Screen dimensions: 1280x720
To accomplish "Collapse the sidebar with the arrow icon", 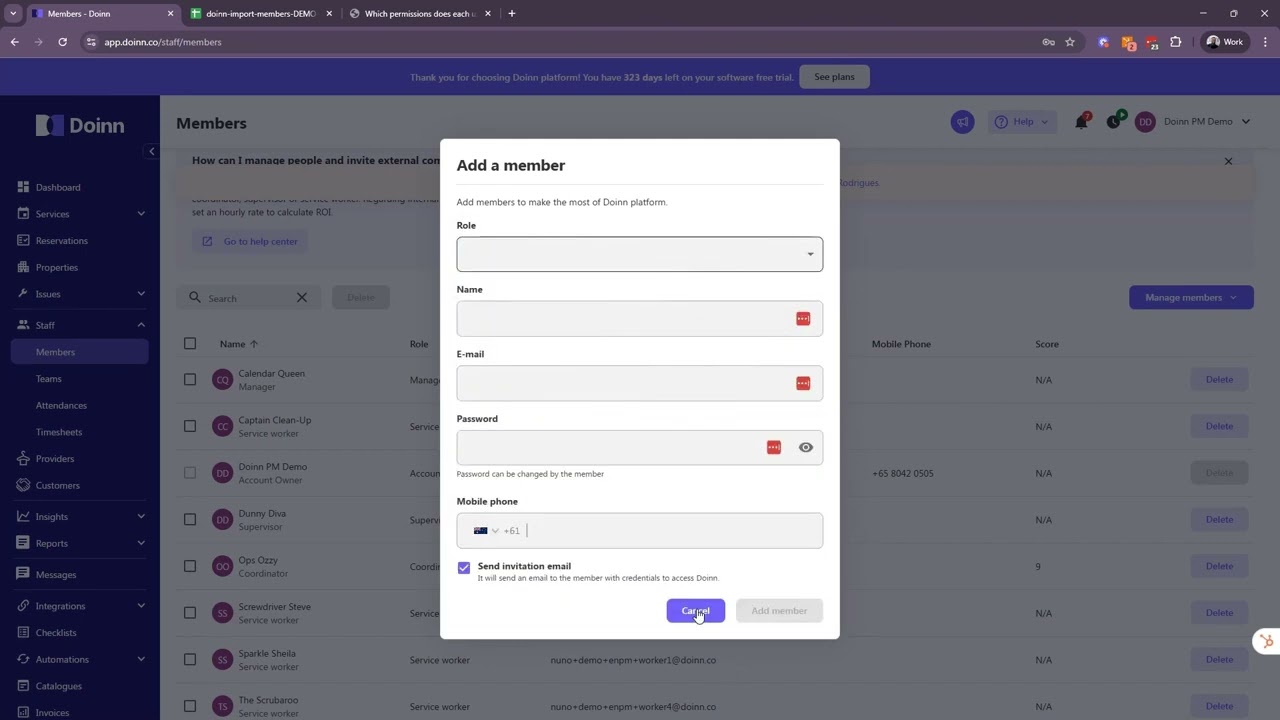I will click(152, 152).
